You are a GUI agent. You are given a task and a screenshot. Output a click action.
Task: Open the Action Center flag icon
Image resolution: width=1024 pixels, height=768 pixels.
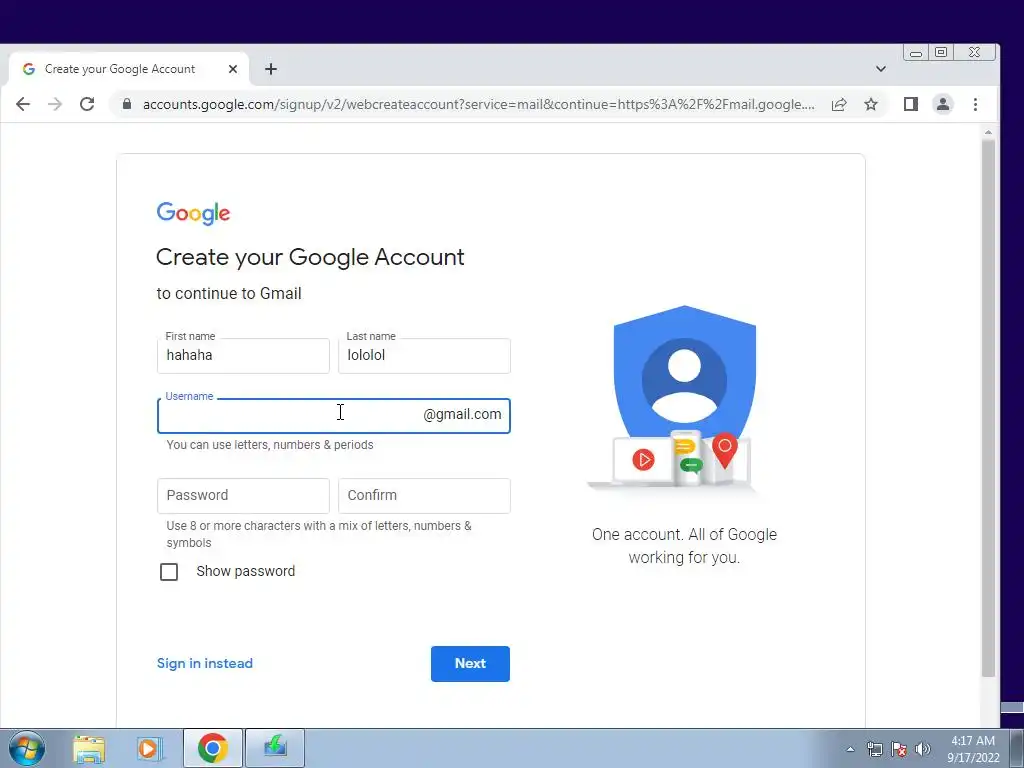point(899,749)
